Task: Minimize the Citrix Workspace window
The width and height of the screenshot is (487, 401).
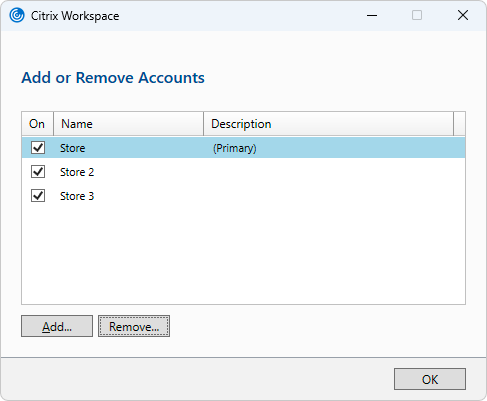Action: pyautogui.click(x=372, y=15)
